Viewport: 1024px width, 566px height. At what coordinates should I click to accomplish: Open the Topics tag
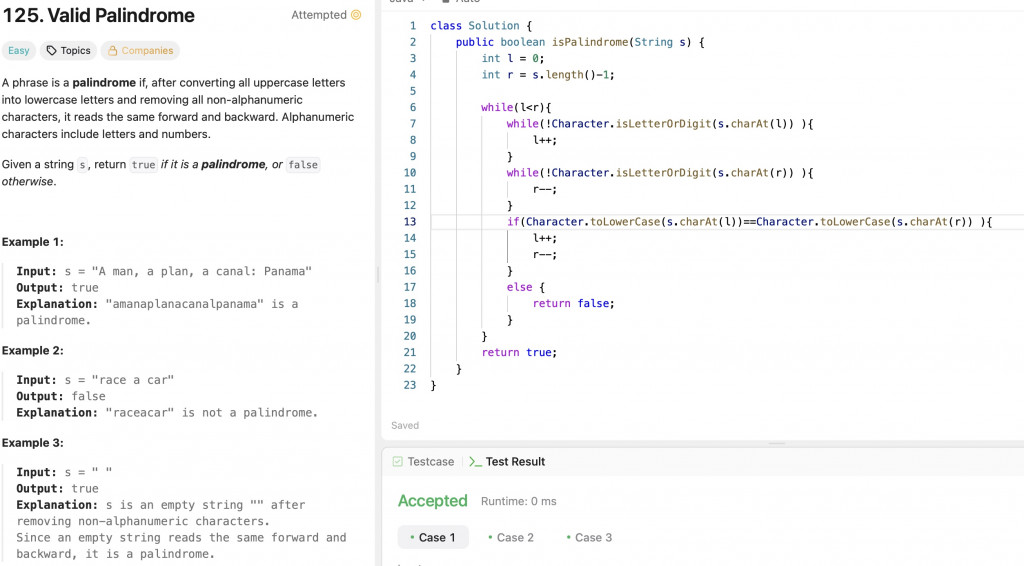[69, 50]
